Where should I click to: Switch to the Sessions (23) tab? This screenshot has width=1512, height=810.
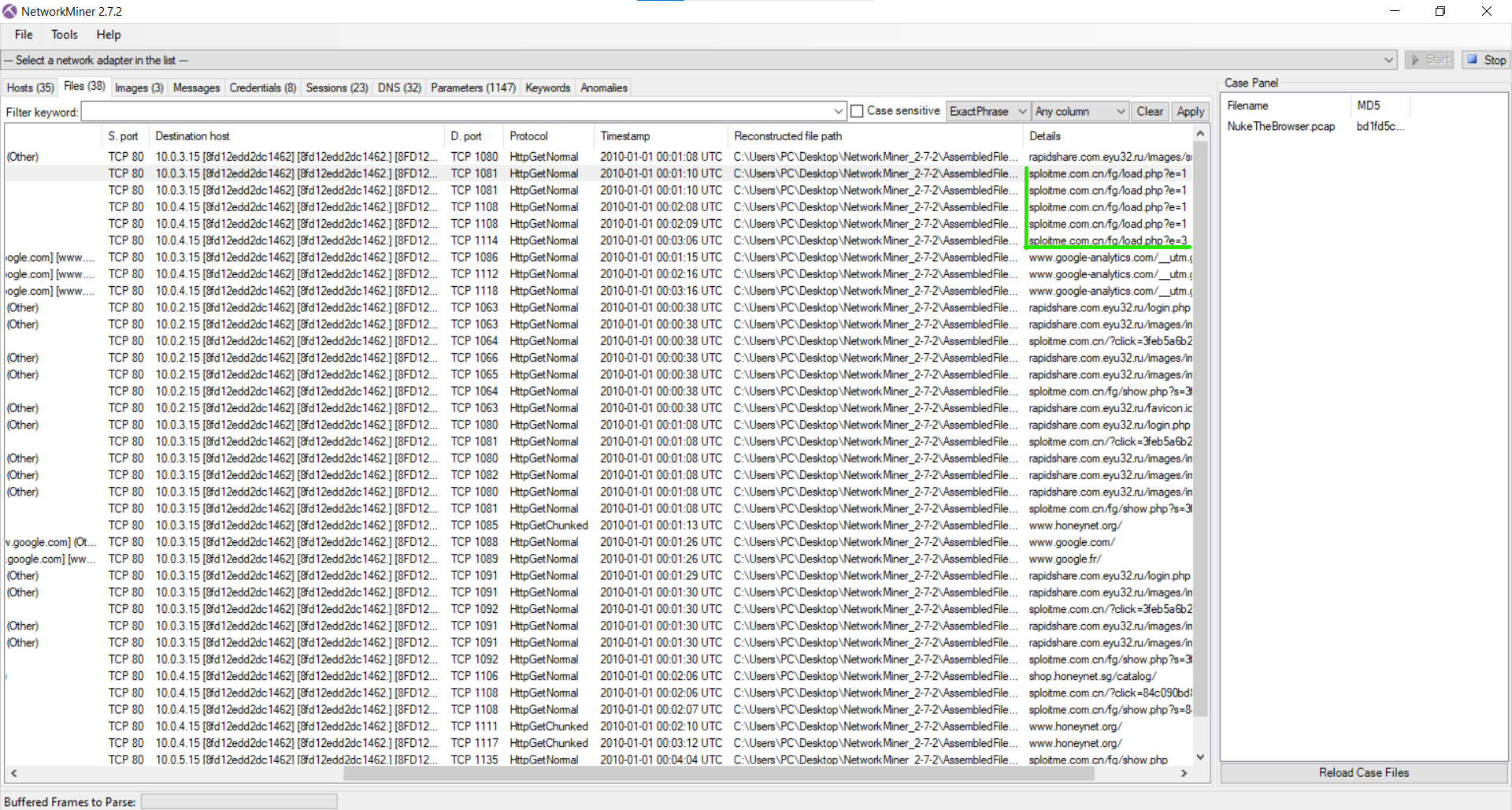337,87
